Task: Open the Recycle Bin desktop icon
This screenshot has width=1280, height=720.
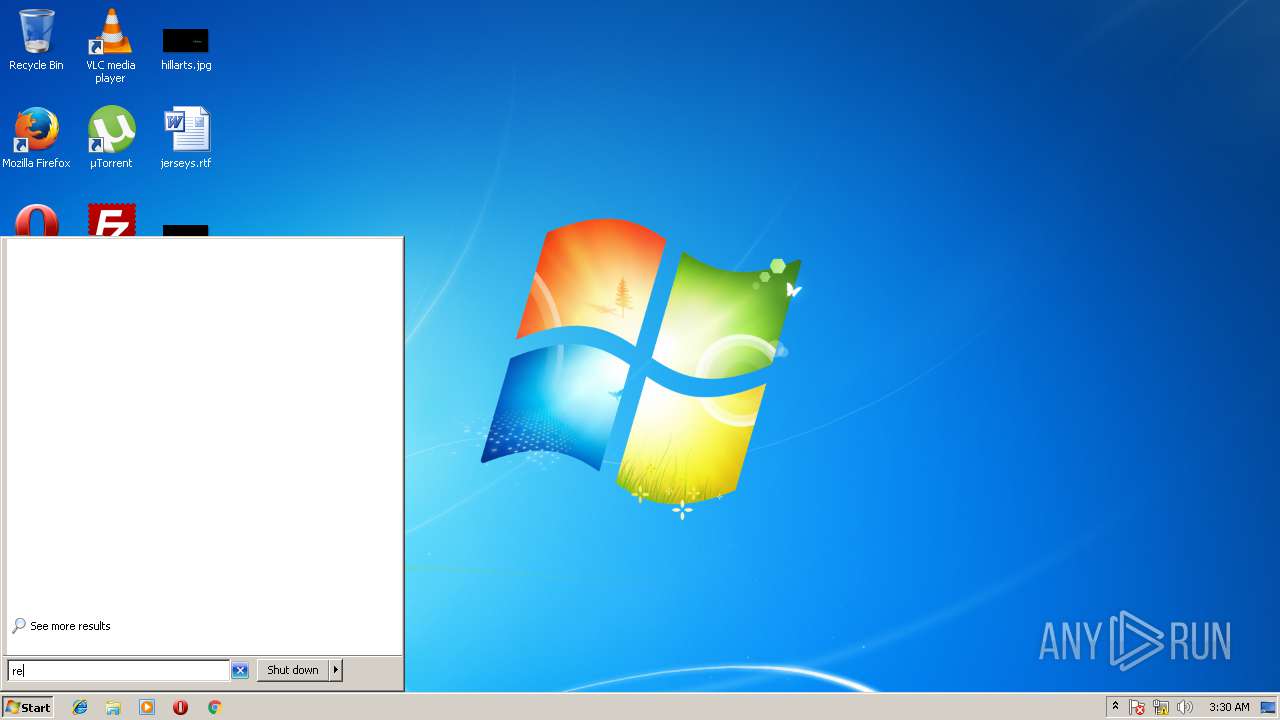Action: coord(36,40)
